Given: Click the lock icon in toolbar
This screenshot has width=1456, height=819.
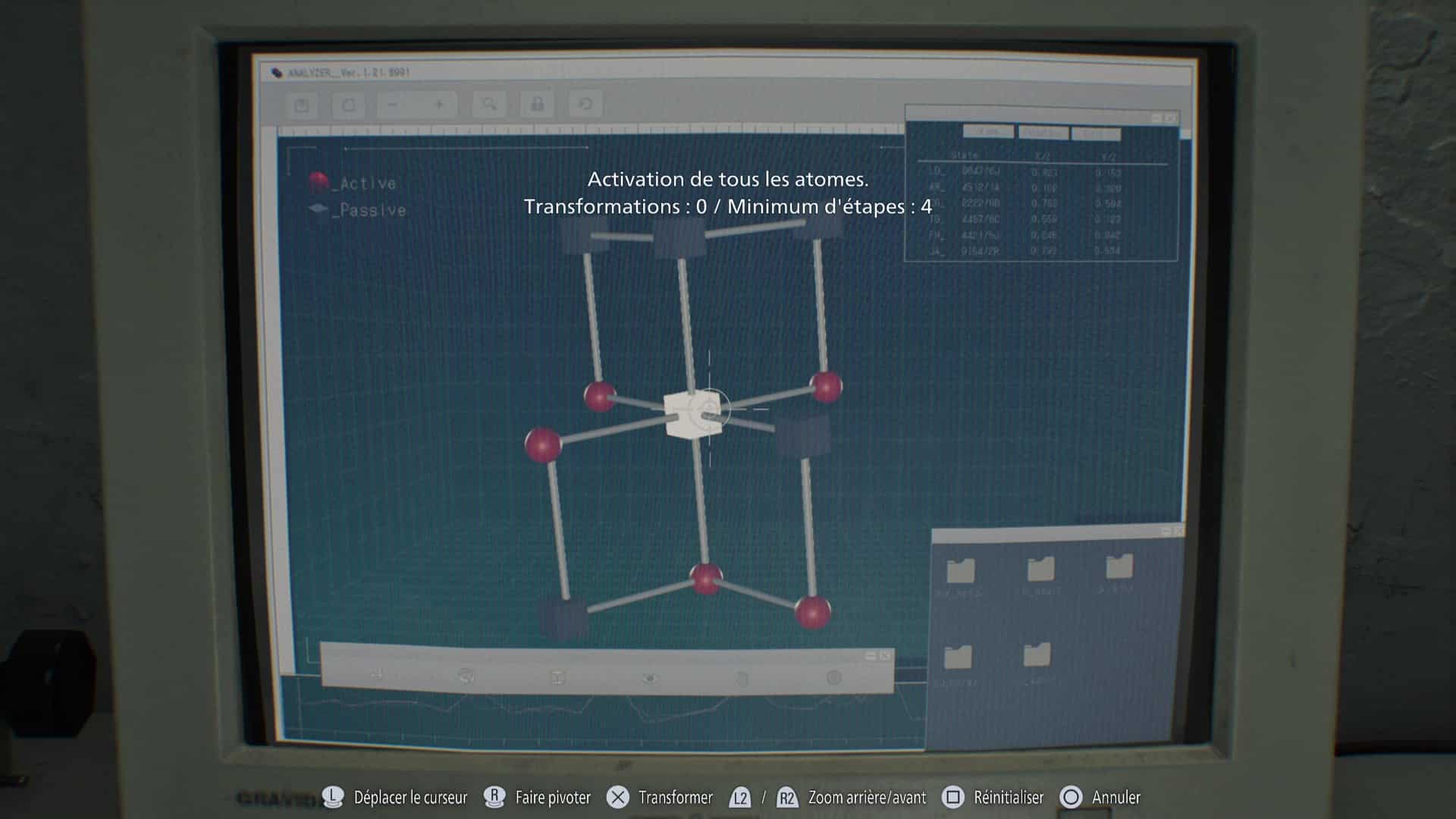Looking at the screenshot, I should tap(537, 104).
